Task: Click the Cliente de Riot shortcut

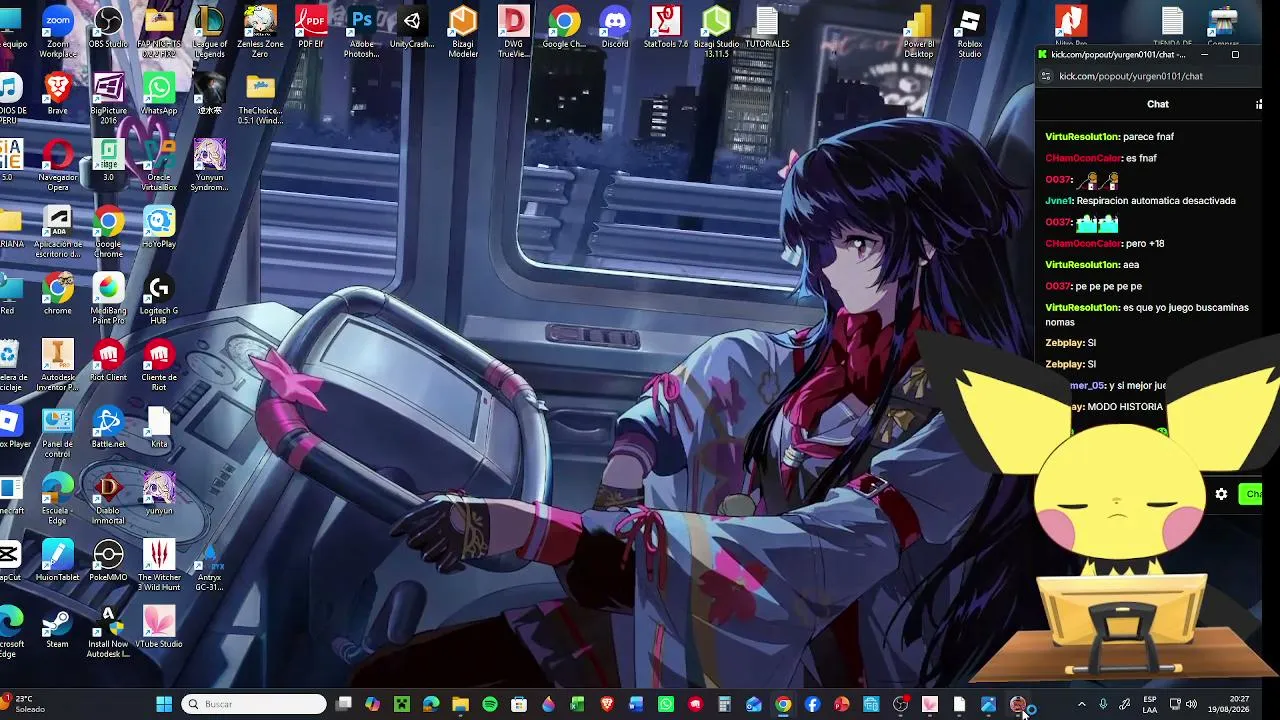Action: click(159, 366)
